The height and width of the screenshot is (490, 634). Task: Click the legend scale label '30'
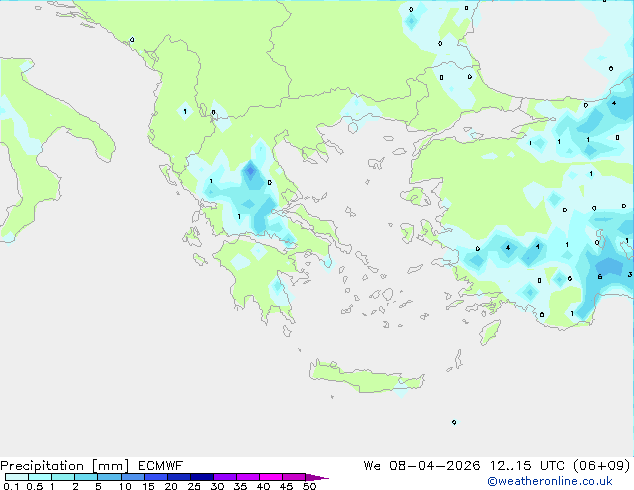click(218, 486)
